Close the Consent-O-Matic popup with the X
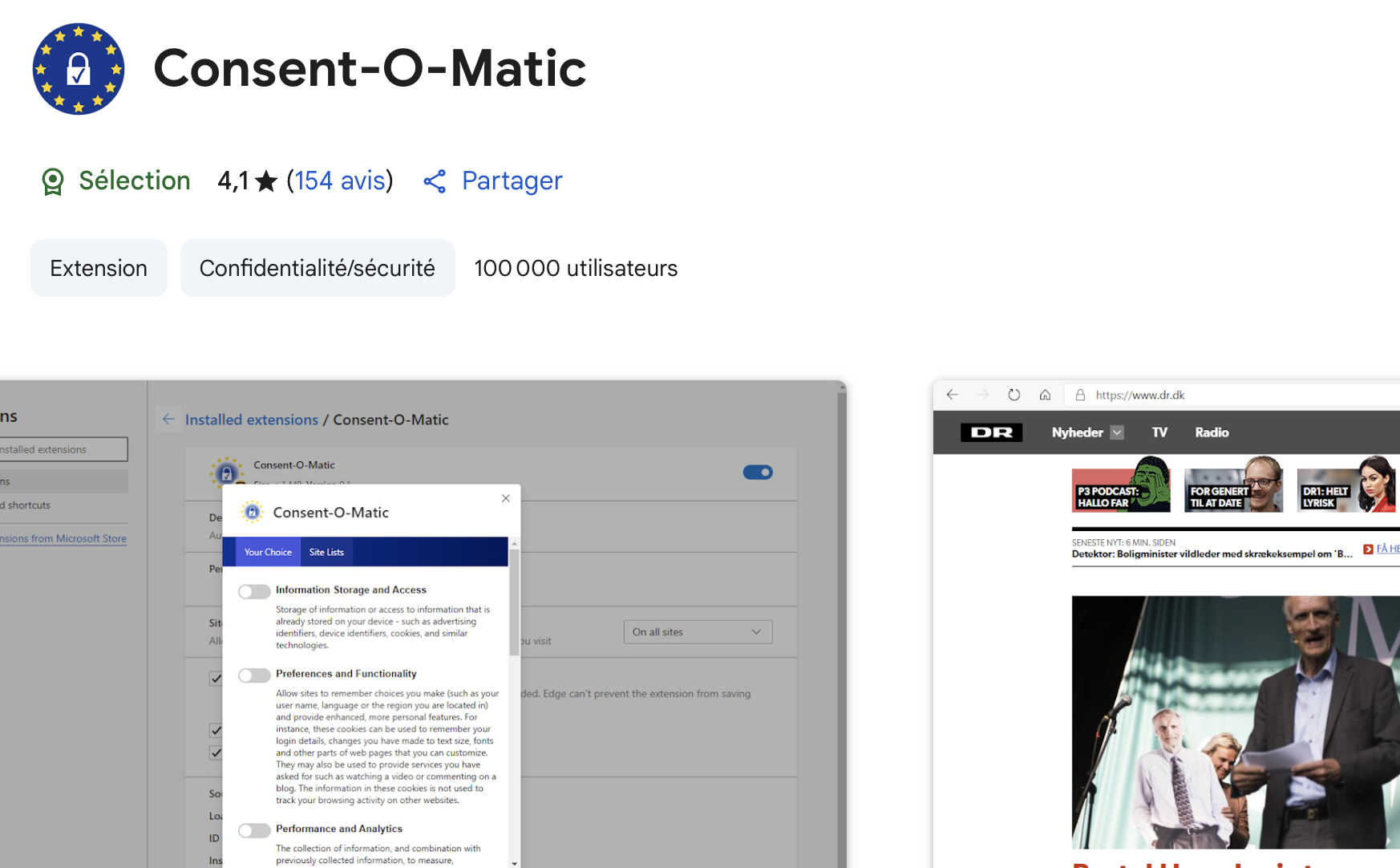 click(506, 498)
